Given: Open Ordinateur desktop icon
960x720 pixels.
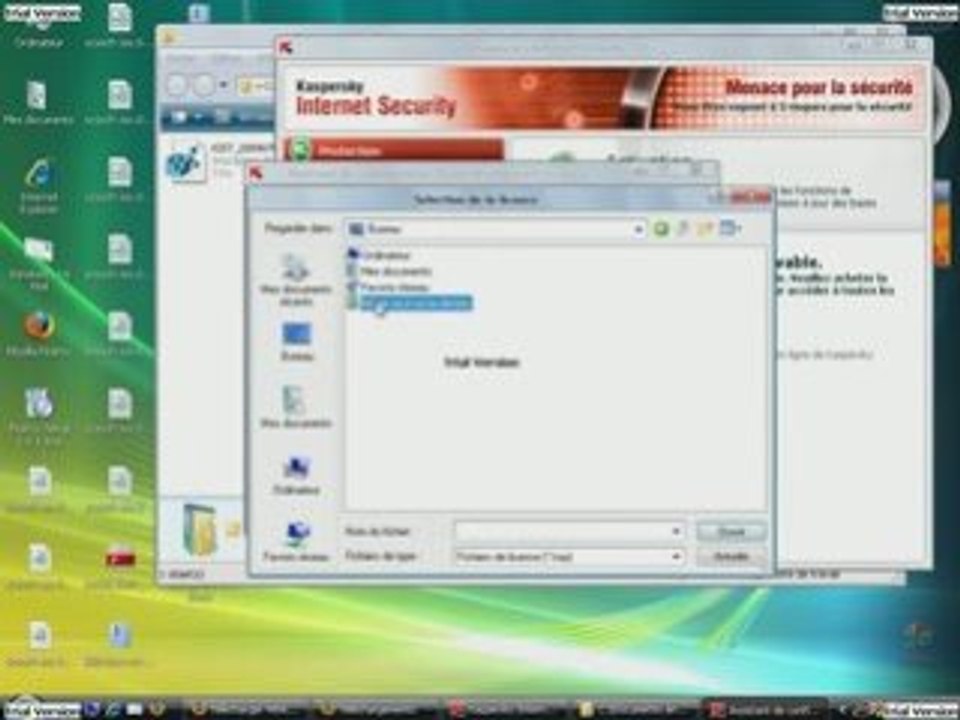Looking at the screenshot, I should pyautogui.click(x=39, y=28).
